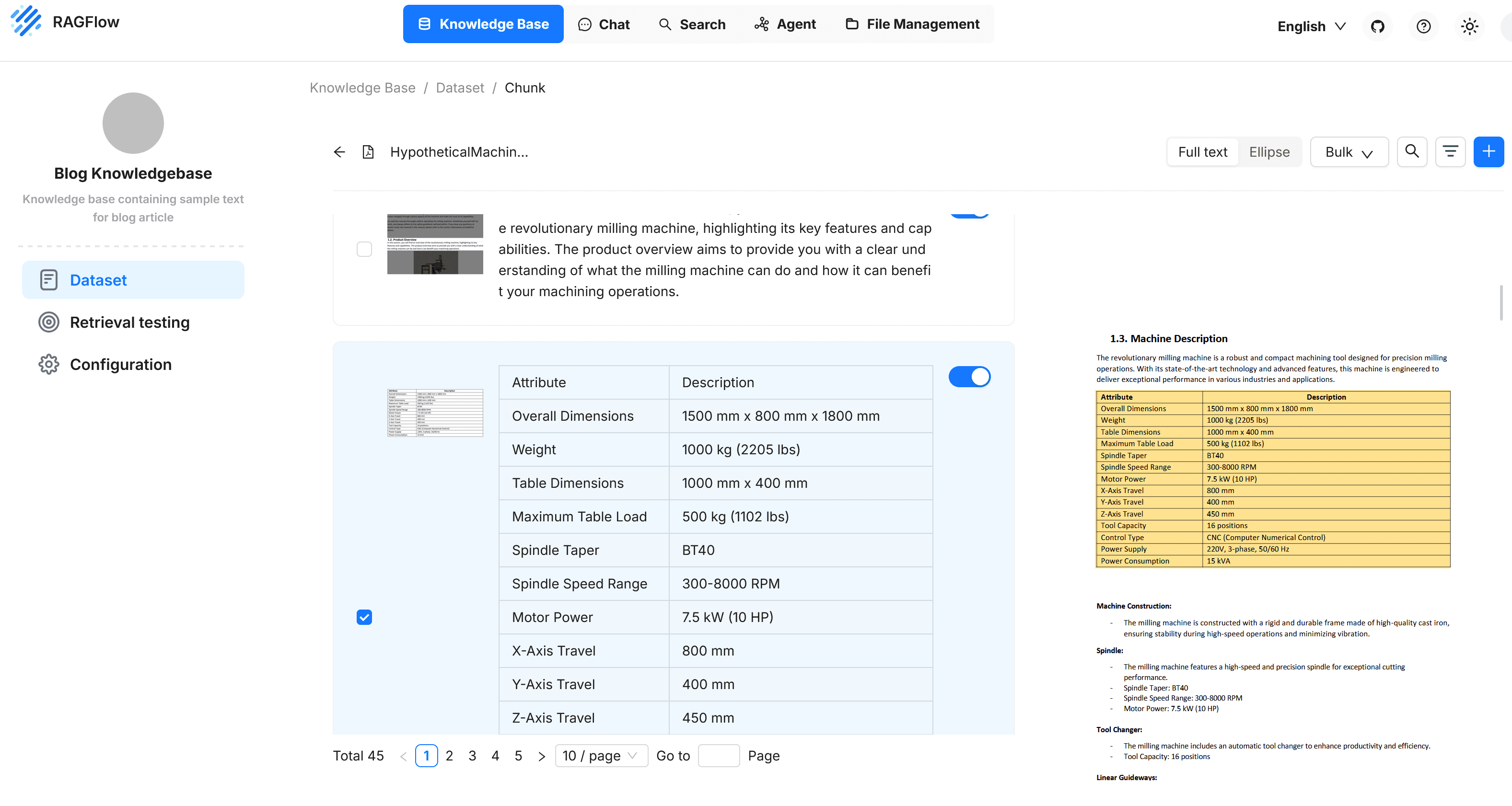Check the milling machine overview chunk checkbox
This screenshot has height=806, width=1512.
point(364,249)
